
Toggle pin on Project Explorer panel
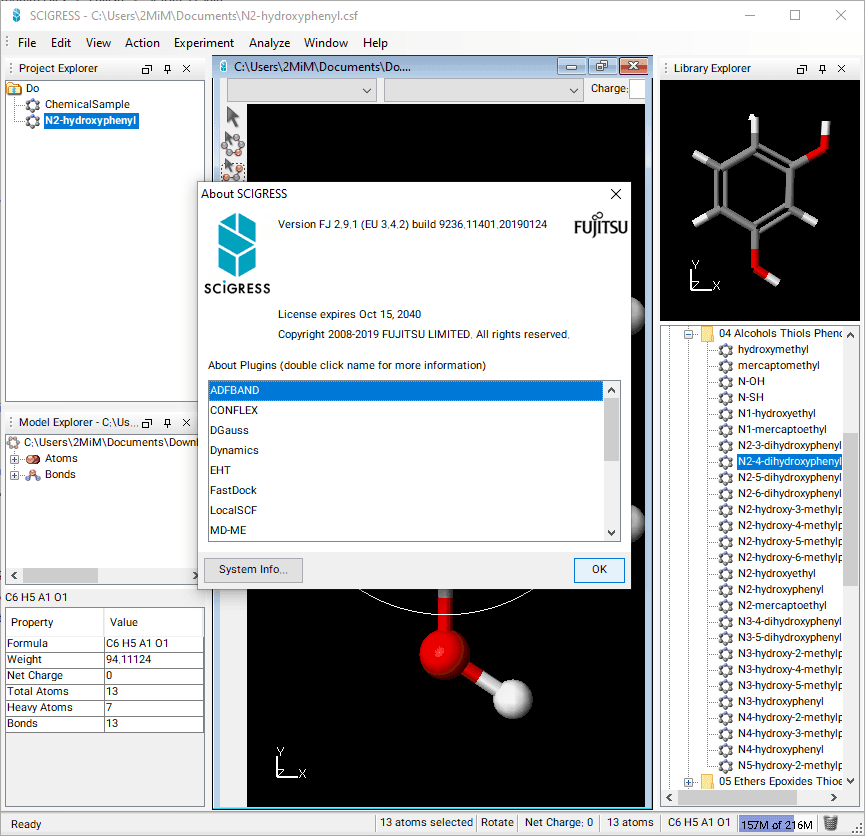[167, 69]
